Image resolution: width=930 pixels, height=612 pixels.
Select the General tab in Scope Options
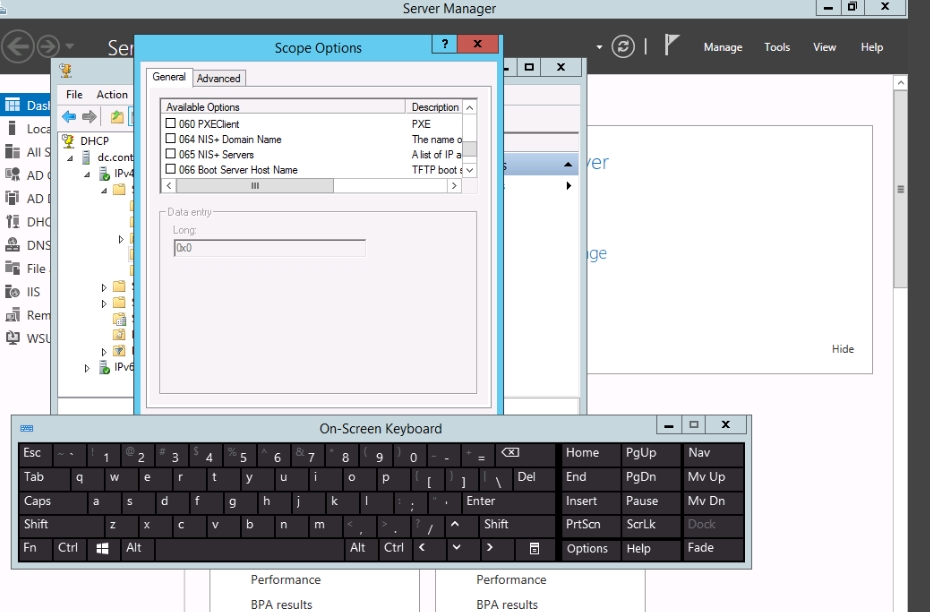[169, 77]
